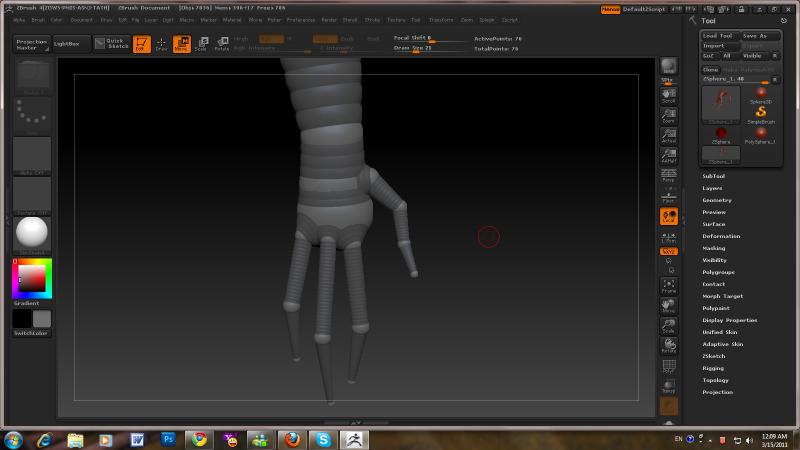Screen dimensions: 800x450
Task: Open Quick Sketch
Action: coord(112,44)
